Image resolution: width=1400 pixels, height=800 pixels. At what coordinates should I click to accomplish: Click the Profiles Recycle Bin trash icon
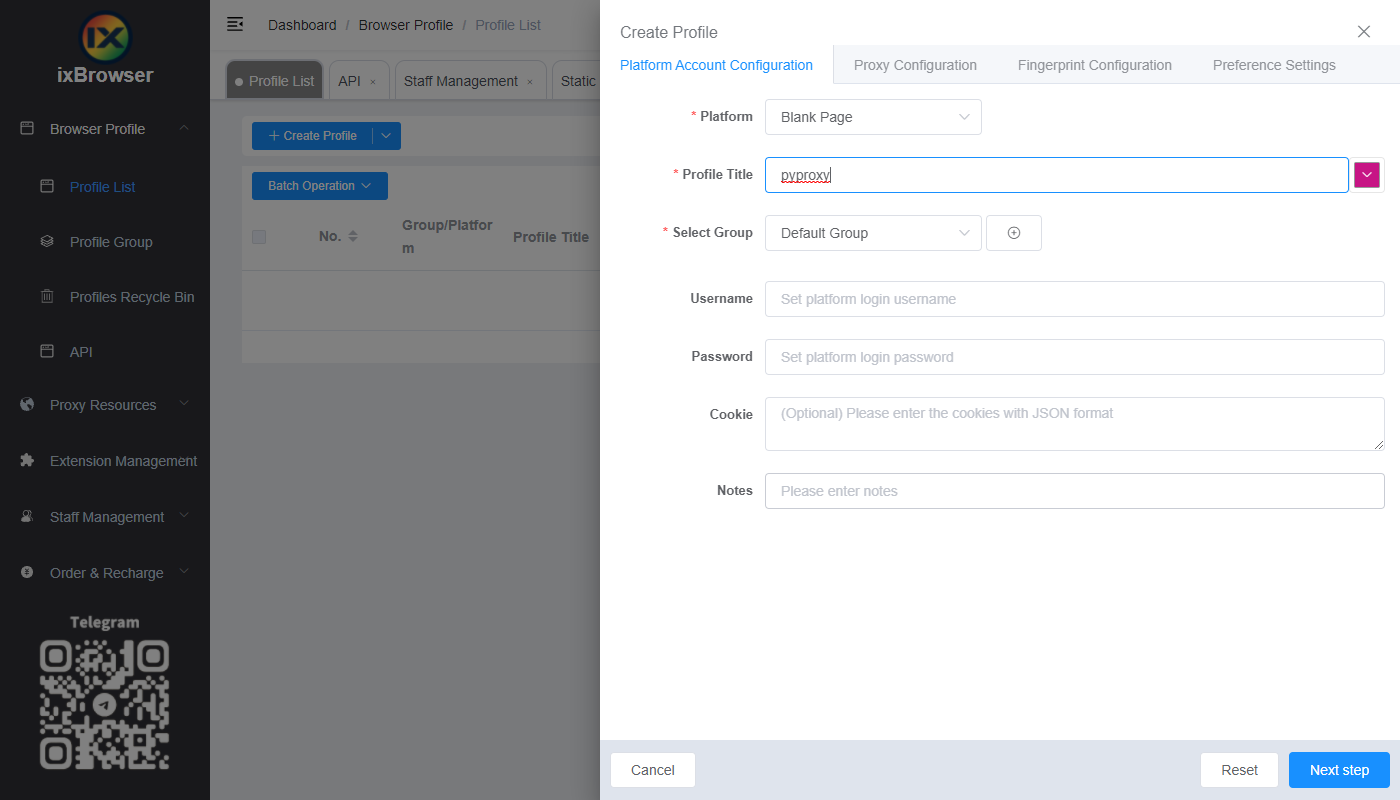tap(47, 296)
